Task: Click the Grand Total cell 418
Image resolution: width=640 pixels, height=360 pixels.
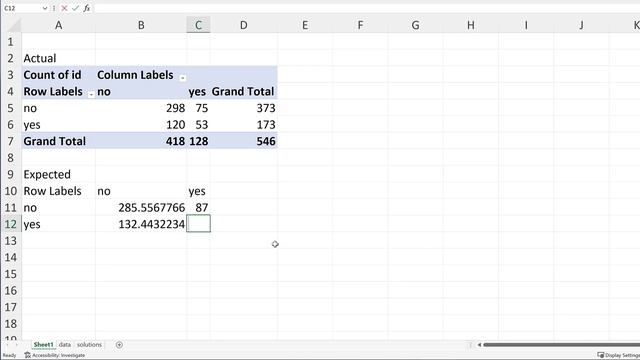Action: (x=141, y=141)
